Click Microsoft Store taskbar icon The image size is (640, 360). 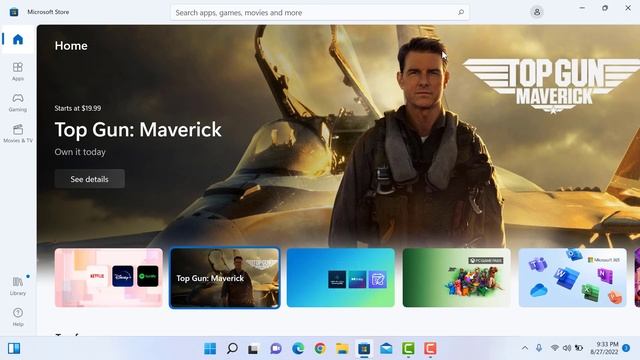[364, 349]
